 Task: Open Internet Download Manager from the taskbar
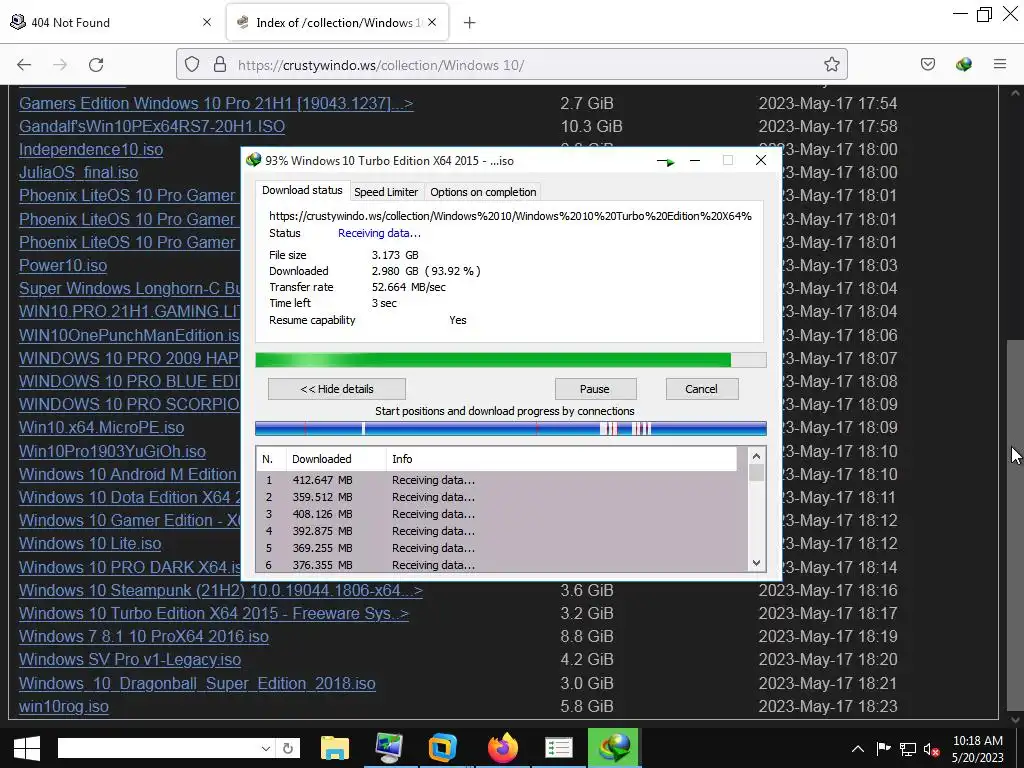(x=614, y=748)
